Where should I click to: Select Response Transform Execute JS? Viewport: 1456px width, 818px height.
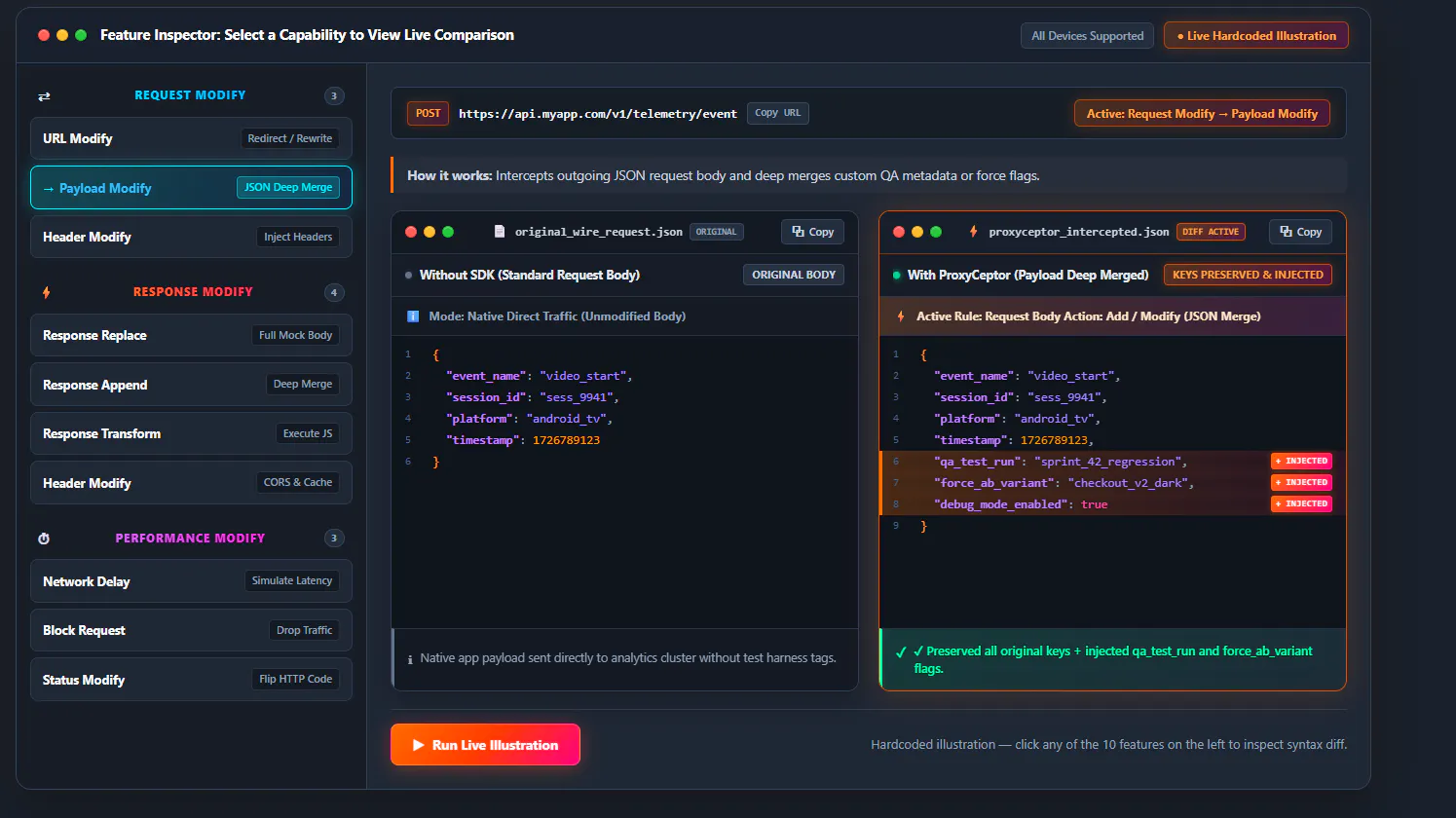click(x=191, y=433)
